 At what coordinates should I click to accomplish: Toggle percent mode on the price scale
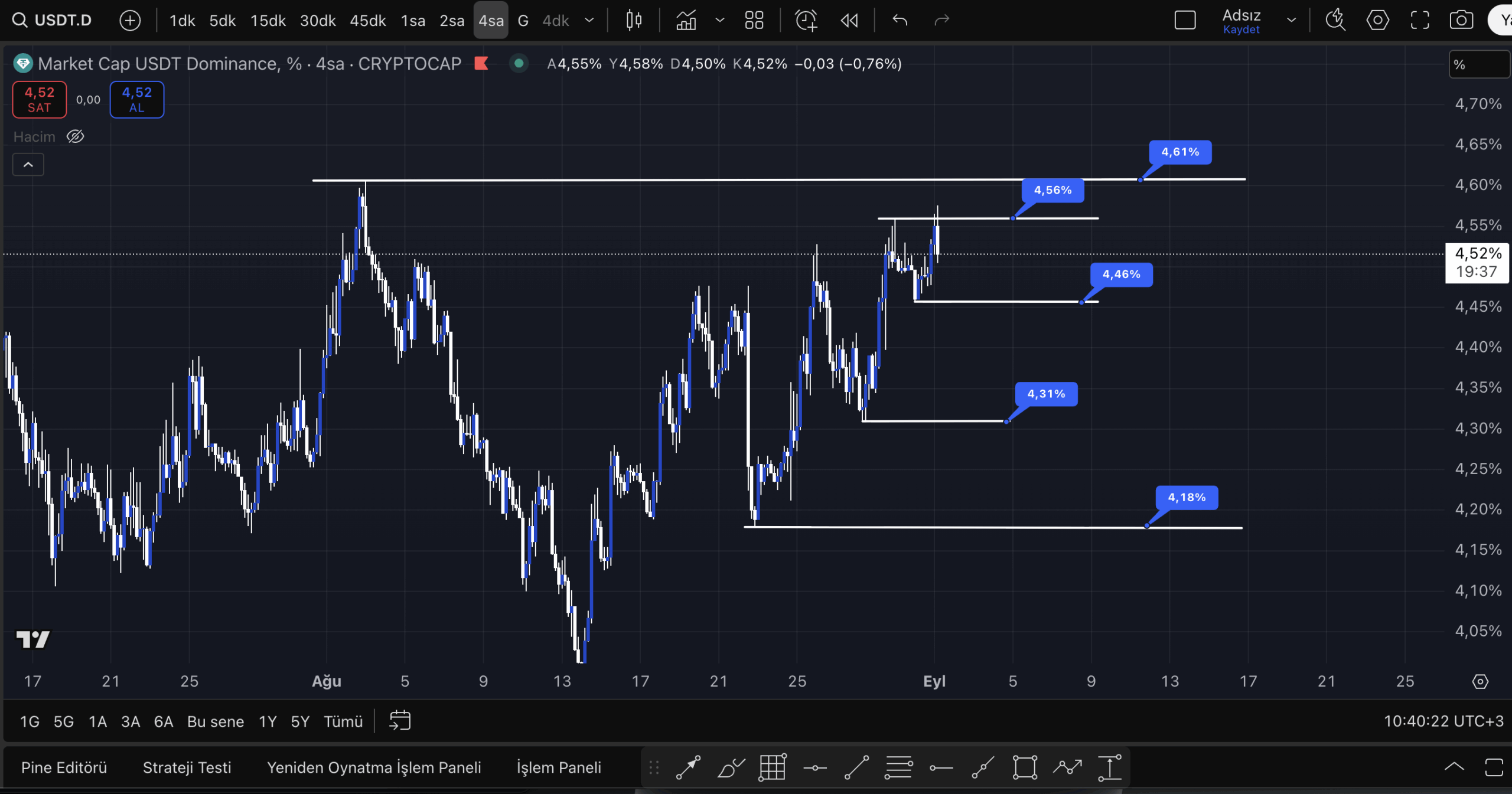pos(1479,64)
